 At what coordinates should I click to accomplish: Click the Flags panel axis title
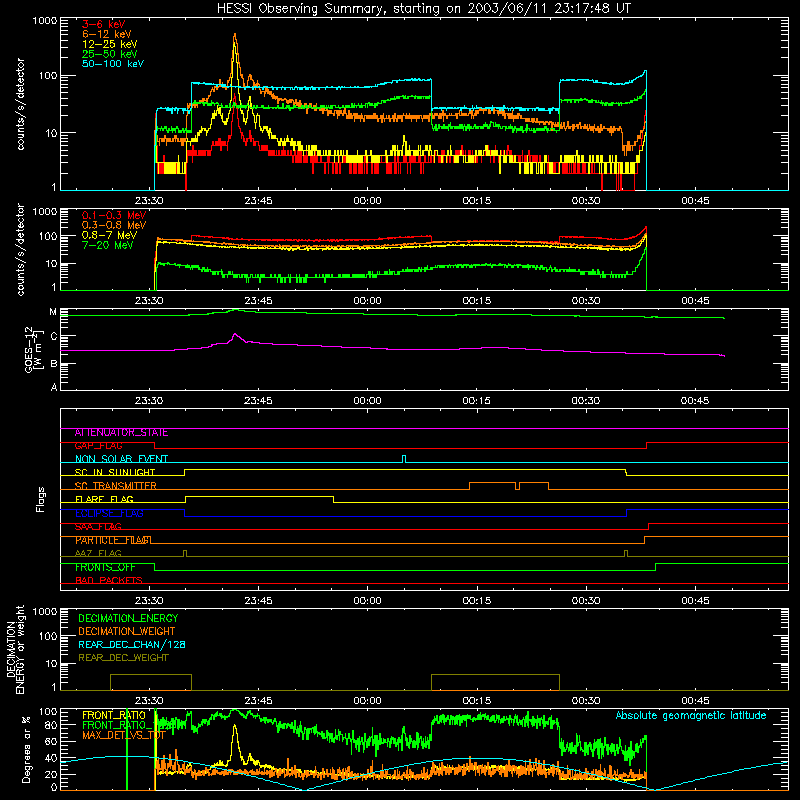[41, 499]
